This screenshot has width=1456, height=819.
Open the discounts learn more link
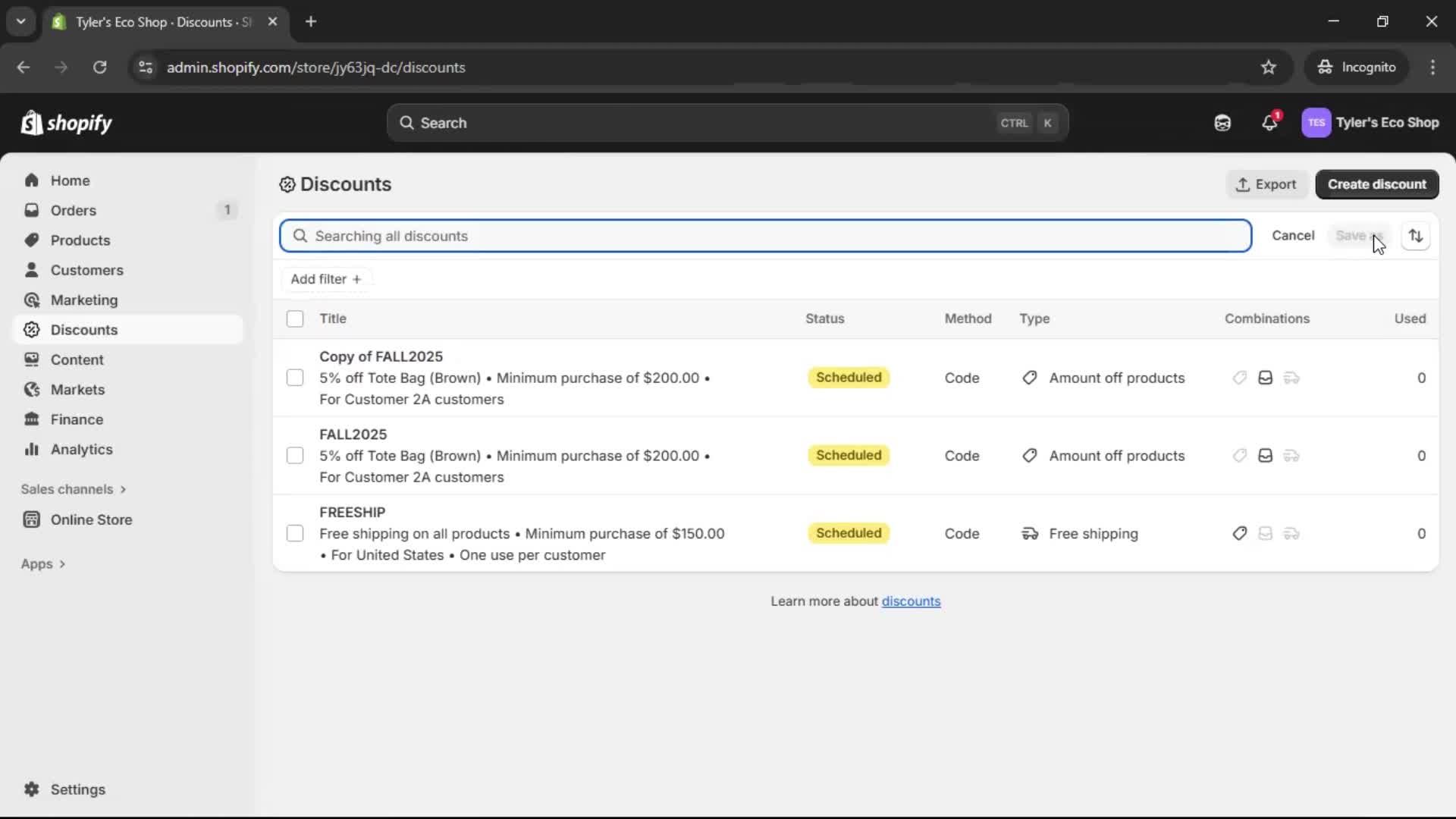coord(912,601)
